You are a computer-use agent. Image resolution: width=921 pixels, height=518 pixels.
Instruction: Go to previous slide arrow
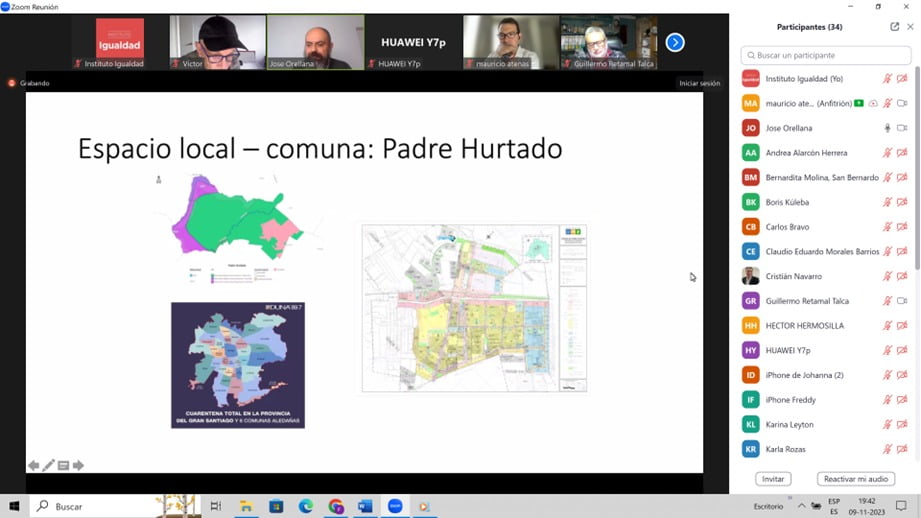(x=33, y=466)
